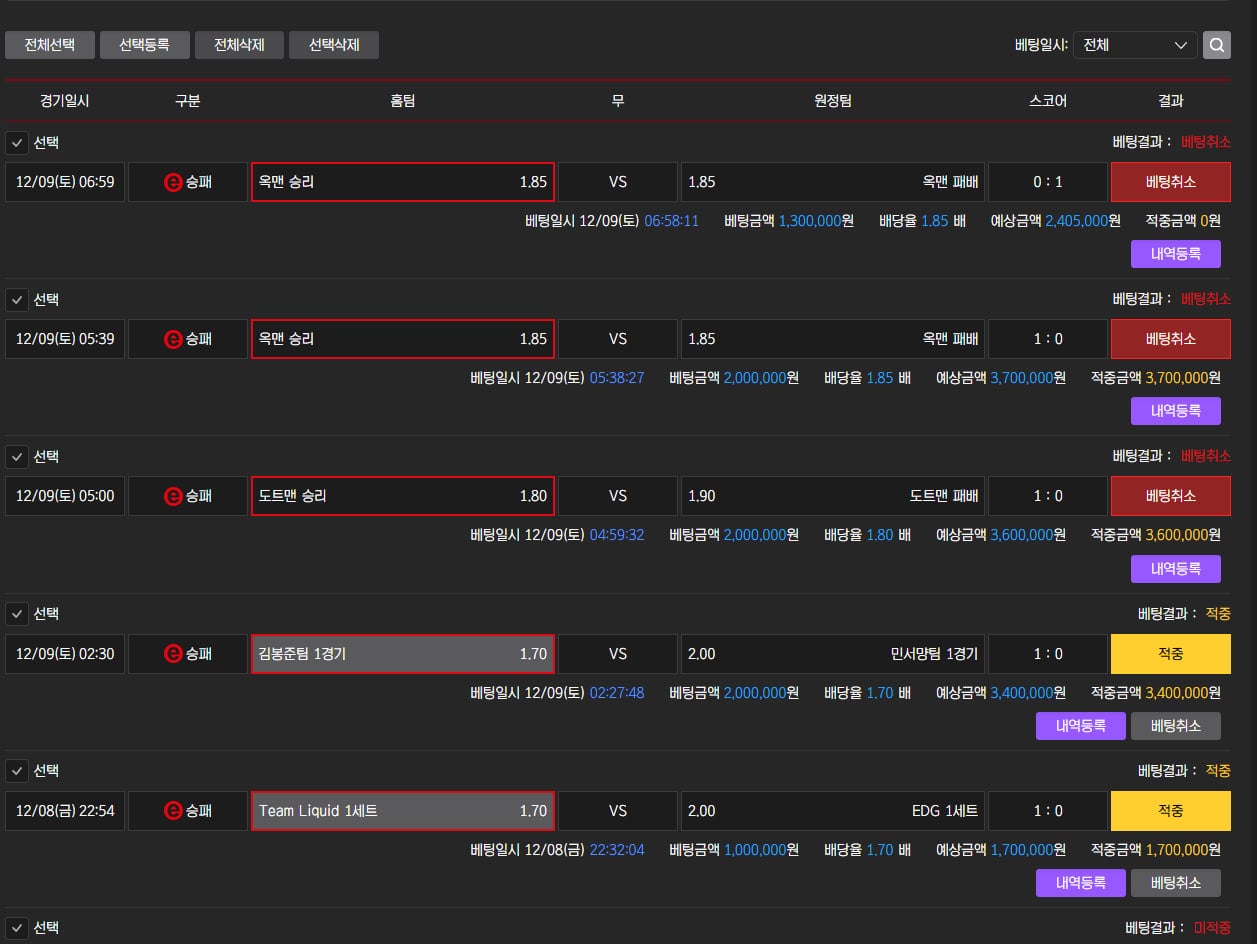Toggle 선택 checkbox above Team Liquid bet
1257x944 pixels.
click(17, 771)
